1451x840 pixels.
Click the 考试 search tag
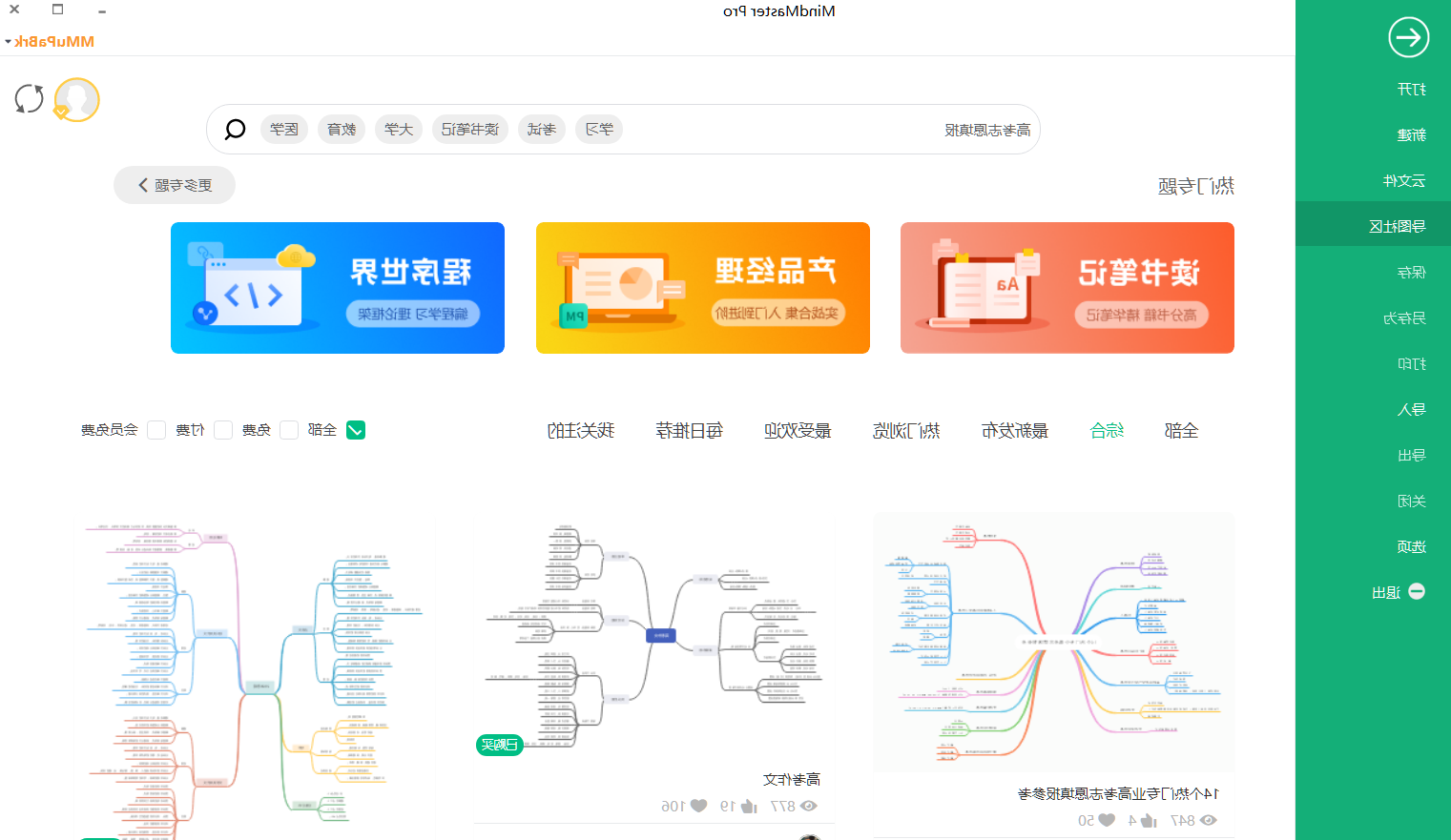[x=542, y=129]
